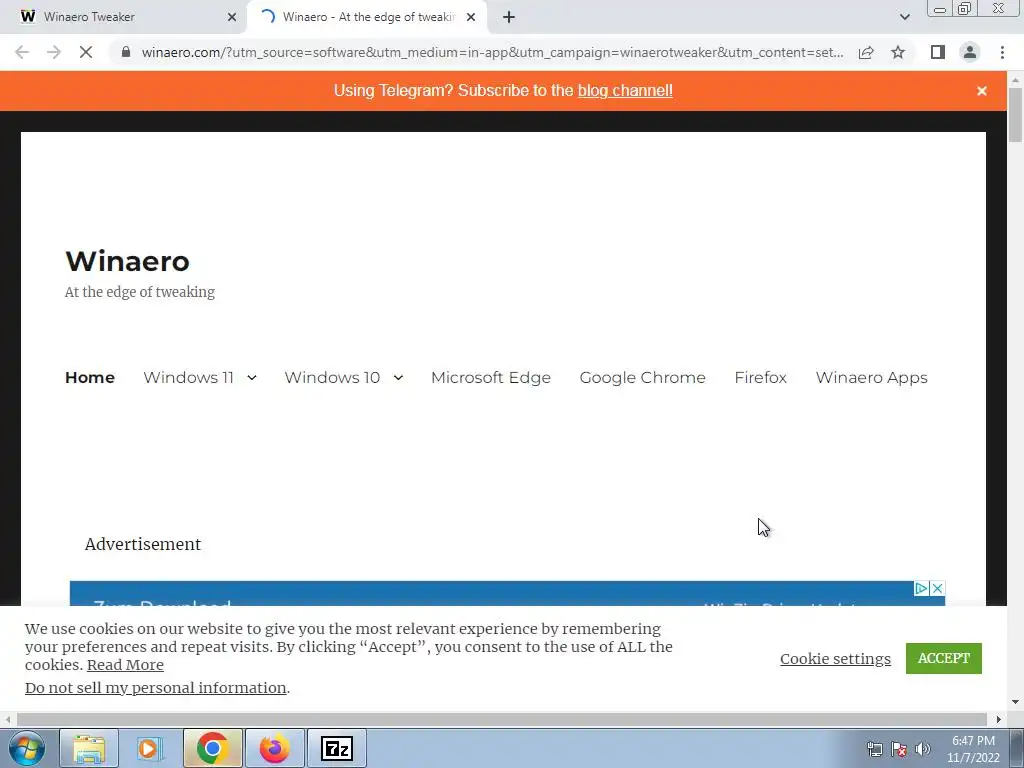Click scroll down arrow of page

coord(1015,702)
